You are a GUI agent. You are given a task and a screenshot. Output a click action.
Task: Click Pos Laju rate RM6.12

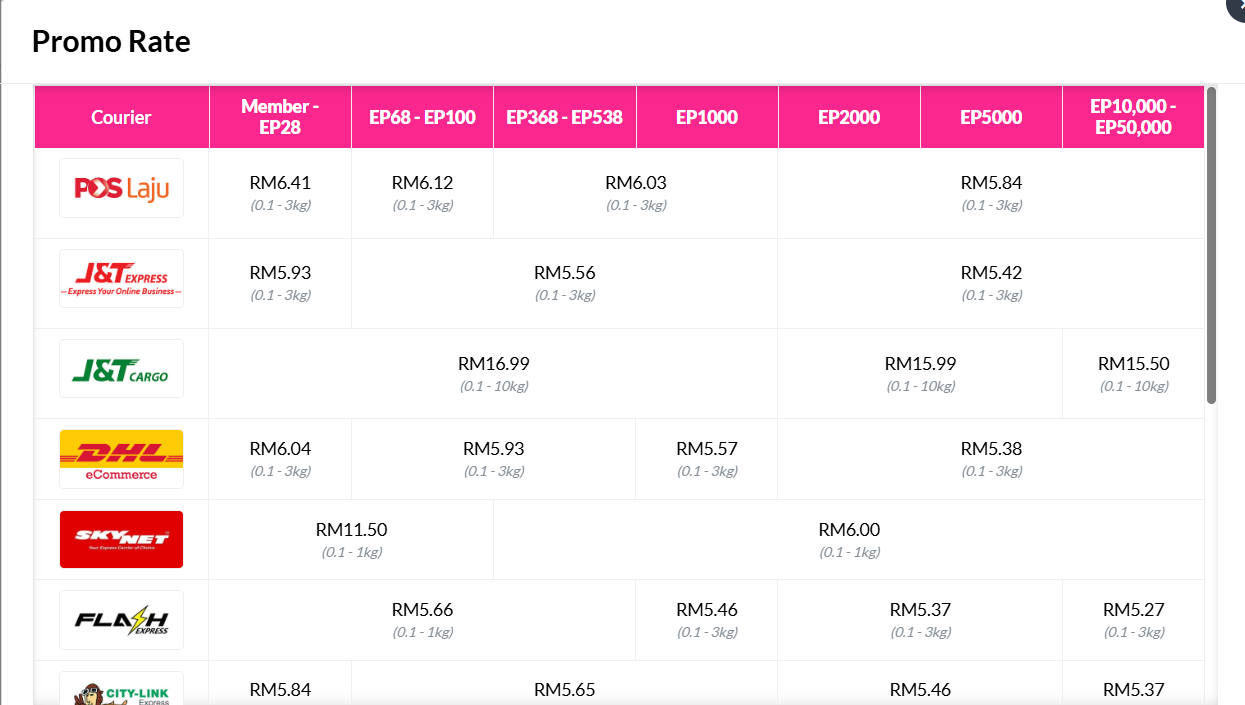(422, 183)
